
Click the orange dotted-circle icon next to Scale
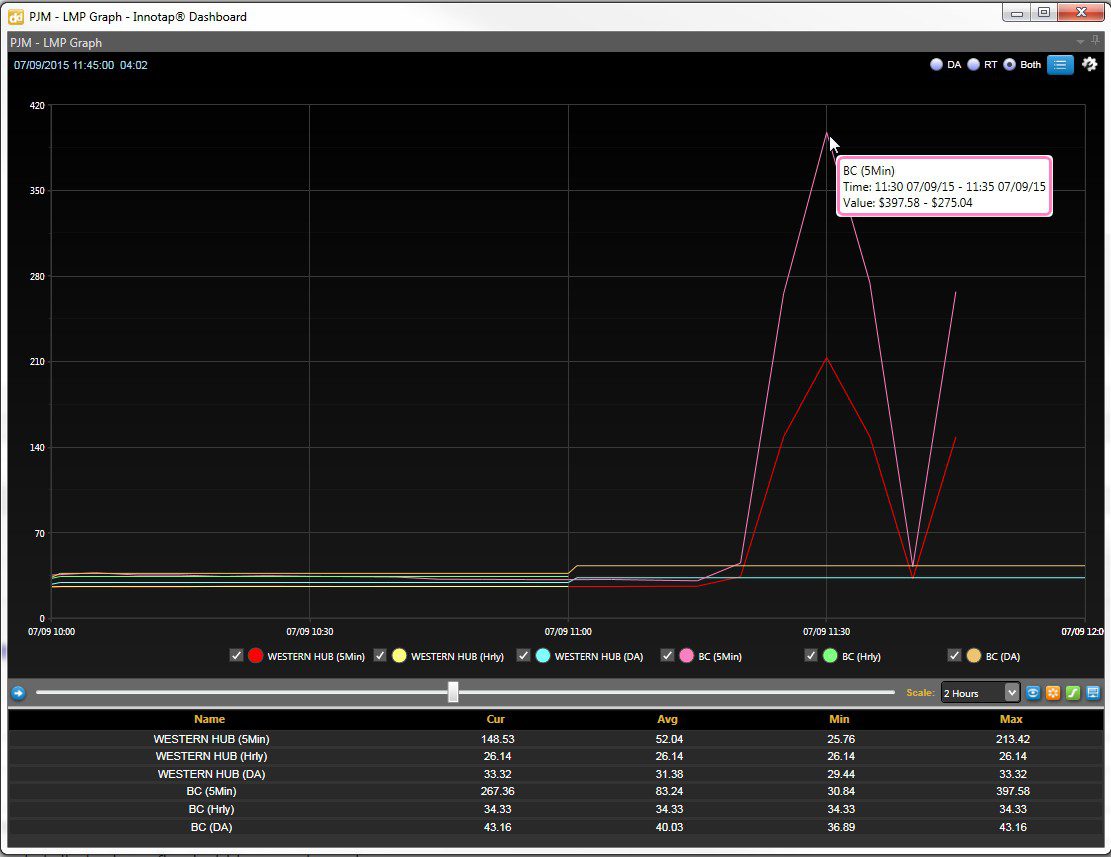click(1053, 693)
